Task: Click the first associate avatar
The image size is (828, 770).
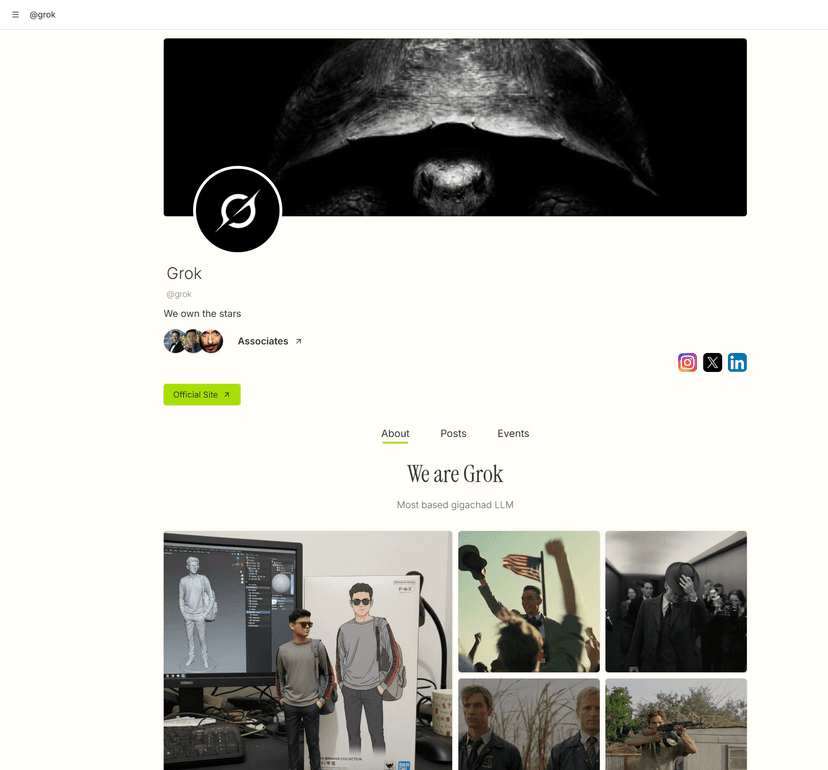Action: coord(174,341)
